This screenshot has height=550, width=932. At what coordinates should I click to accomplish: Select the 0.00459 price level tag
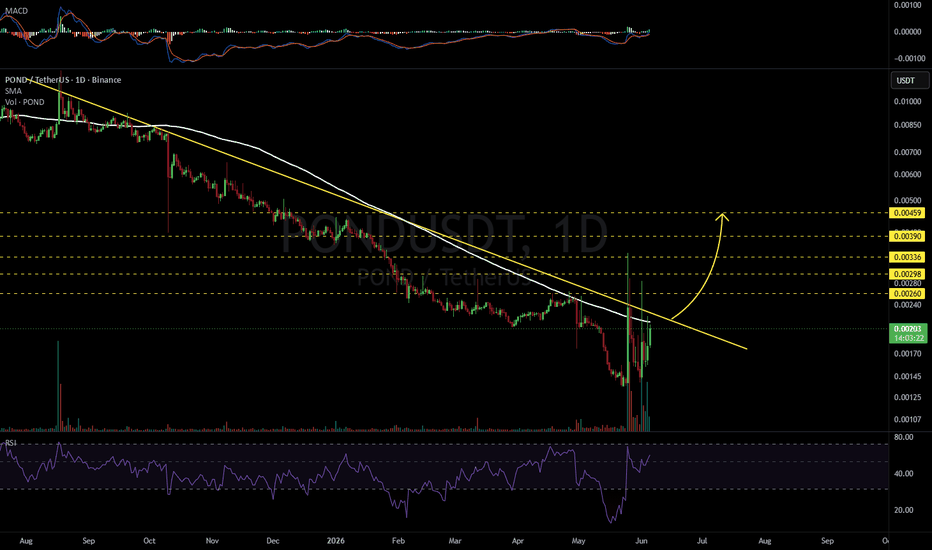(907, 213)
